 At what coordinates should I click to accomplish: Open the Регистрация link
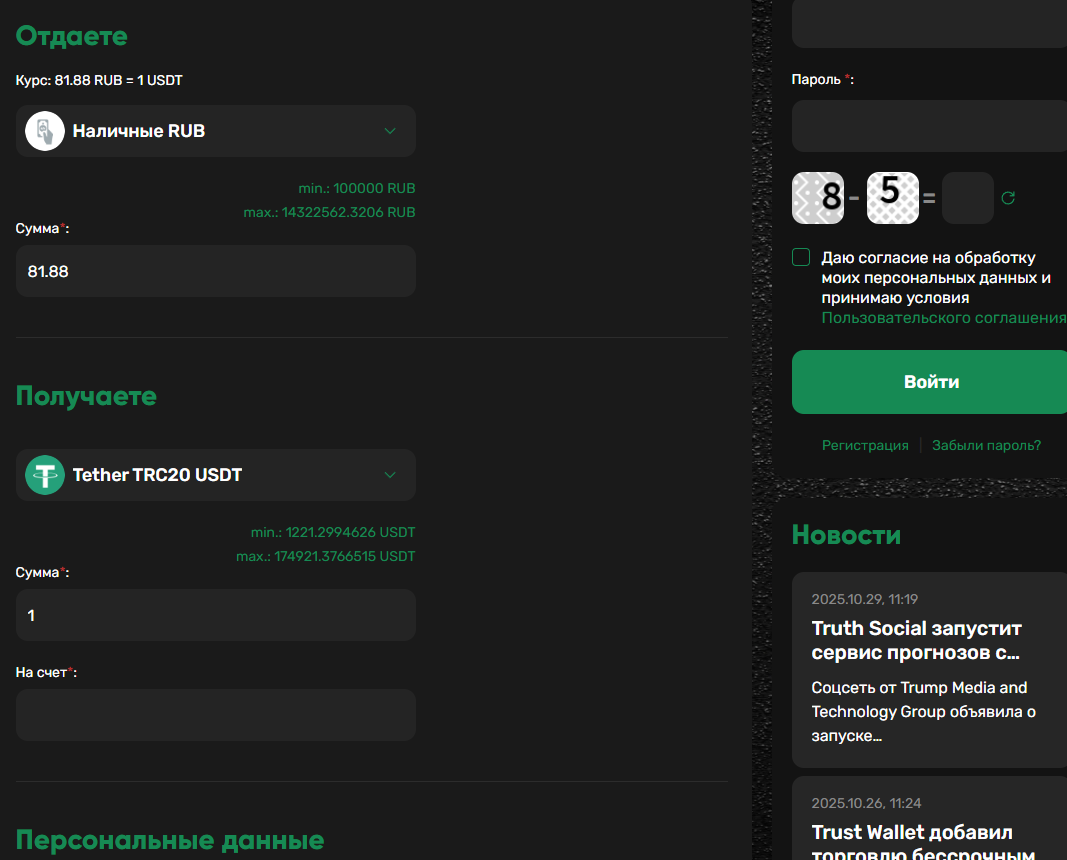click(x=865, y=445)
